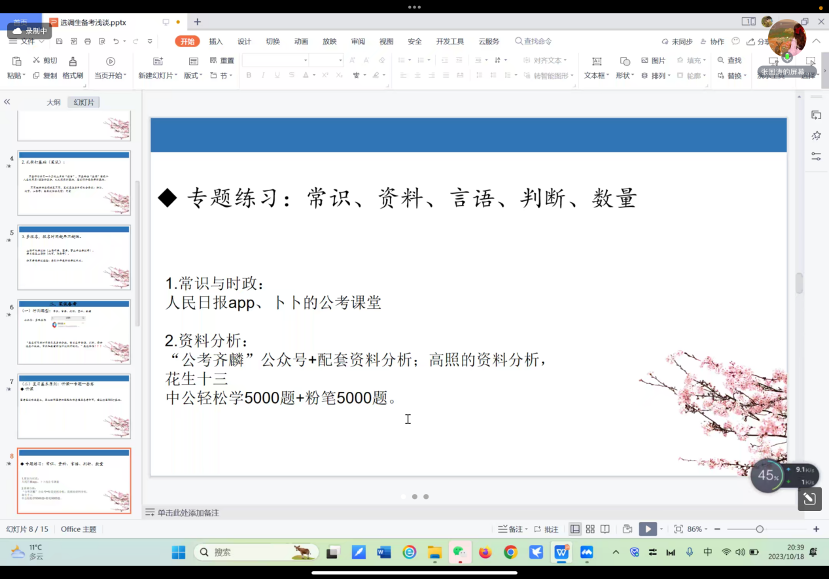Click the Convert to SmartArt (转智能图形) button
The width and height of the screenshot is (830, 580).
[x=549, y=76]
